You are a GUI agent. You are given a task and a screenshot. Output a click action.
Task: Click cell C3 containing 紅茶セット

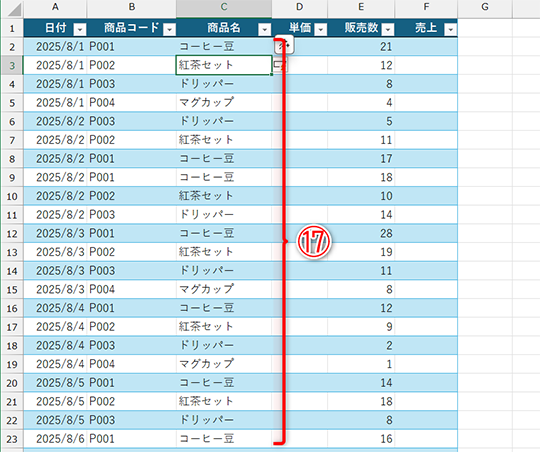(224, 65)
